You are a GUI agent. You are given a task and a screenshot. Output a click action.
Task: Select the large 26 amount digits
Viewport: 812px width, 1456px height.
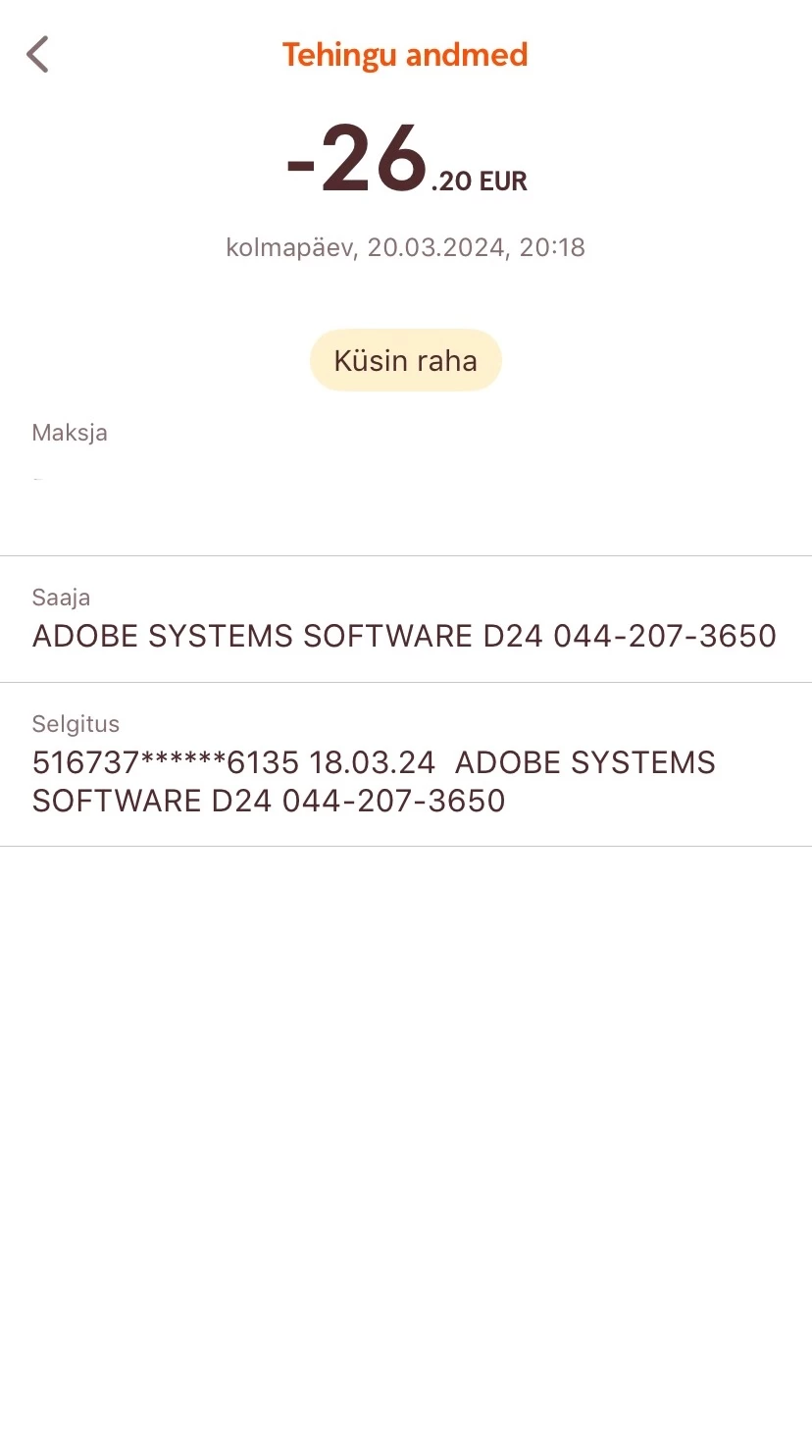(x=375, y=158)
